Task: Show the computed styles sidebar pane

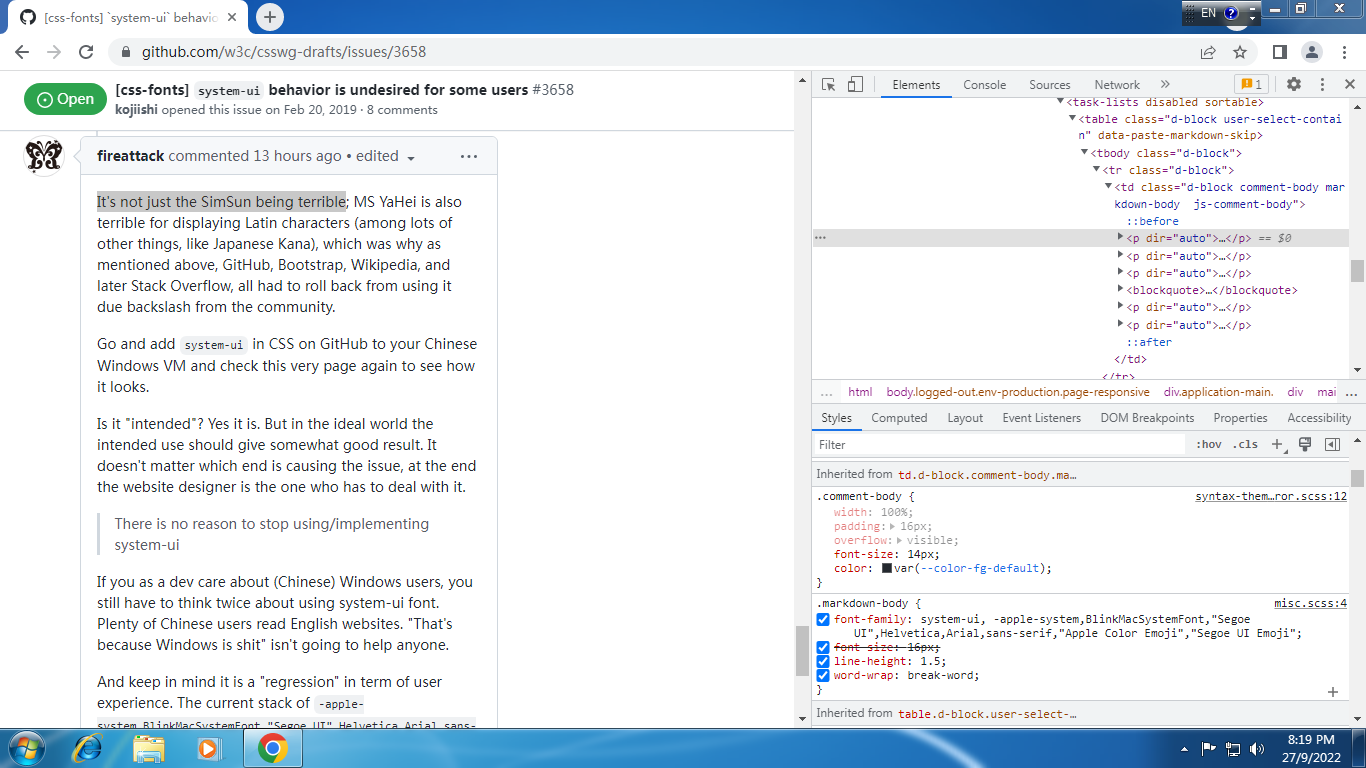Action: (x=1332, y=445)
